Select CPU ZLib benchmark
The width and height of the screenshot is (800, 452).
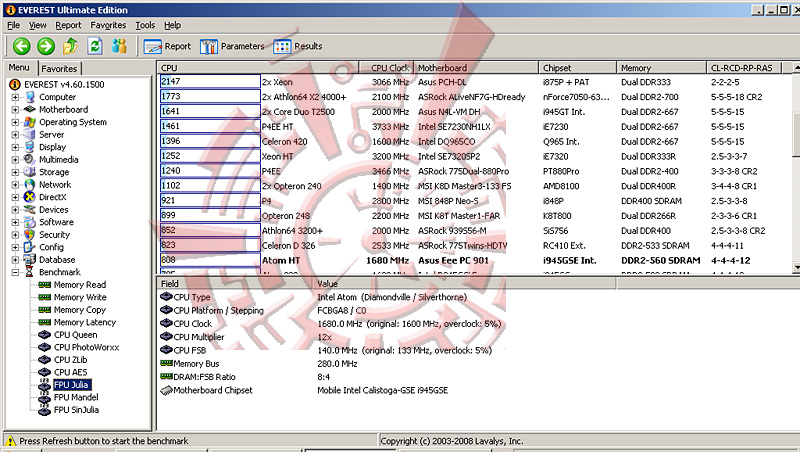coord(70,360)
